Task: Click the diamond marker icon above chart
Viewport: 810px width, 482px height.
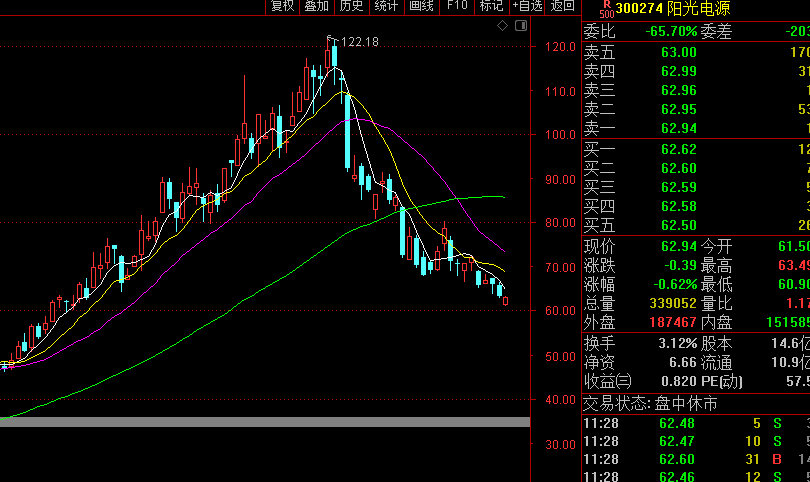Action: (503, 25)
